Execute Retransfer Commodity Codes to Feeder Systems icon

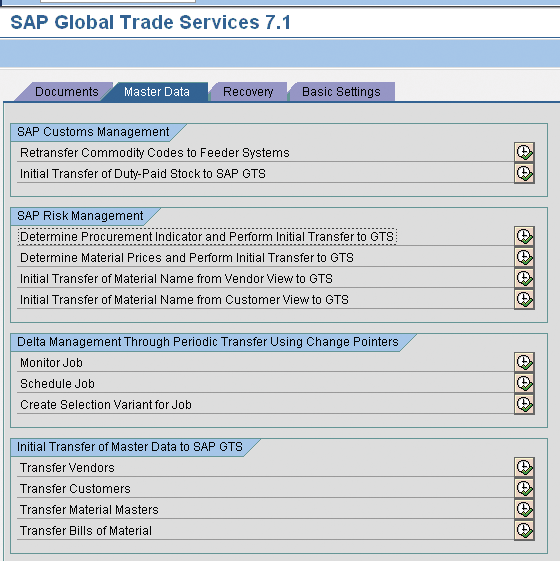click(524, 152)
